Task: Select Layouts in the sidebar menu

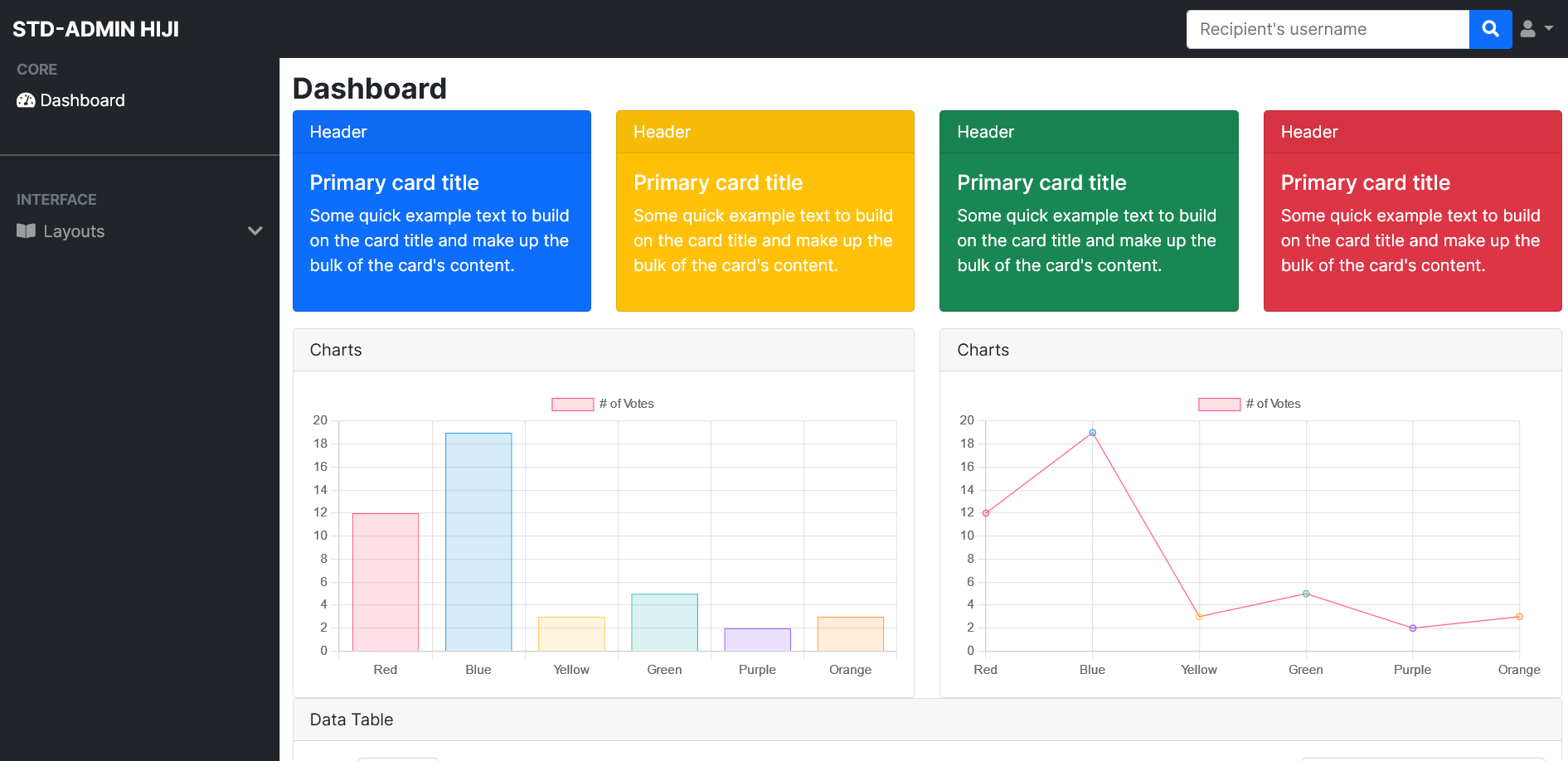Action: click(x=139, y=231)
